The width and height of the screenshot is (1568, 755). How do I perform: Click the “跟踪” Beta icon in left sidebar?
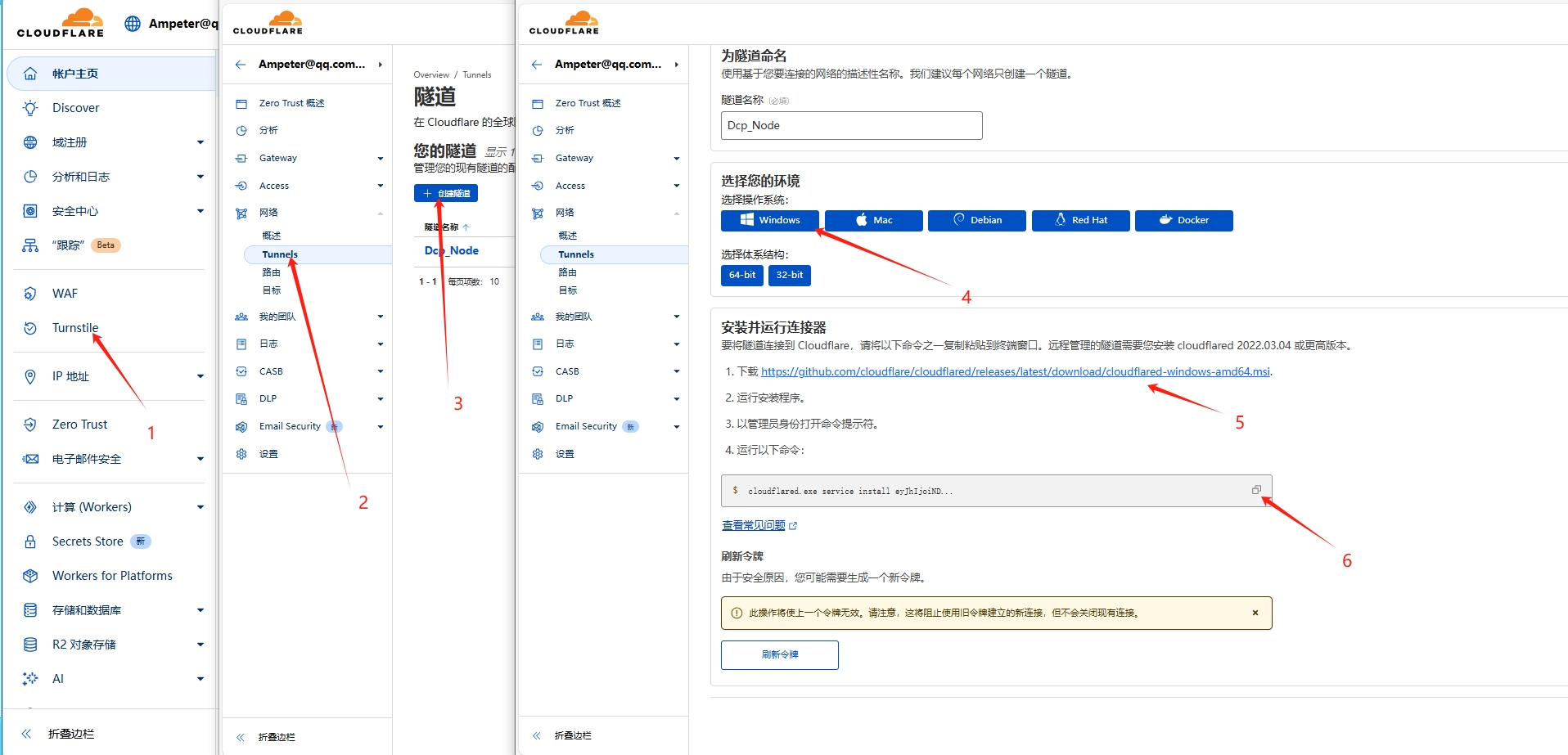pyautogui.click(x=30, y=245)
